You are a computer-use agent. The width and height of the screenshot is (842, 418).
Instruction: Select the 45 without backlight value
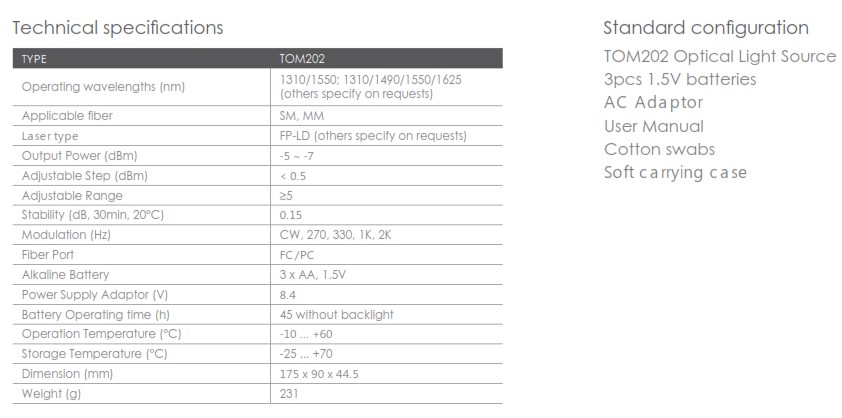pos(337,314)
